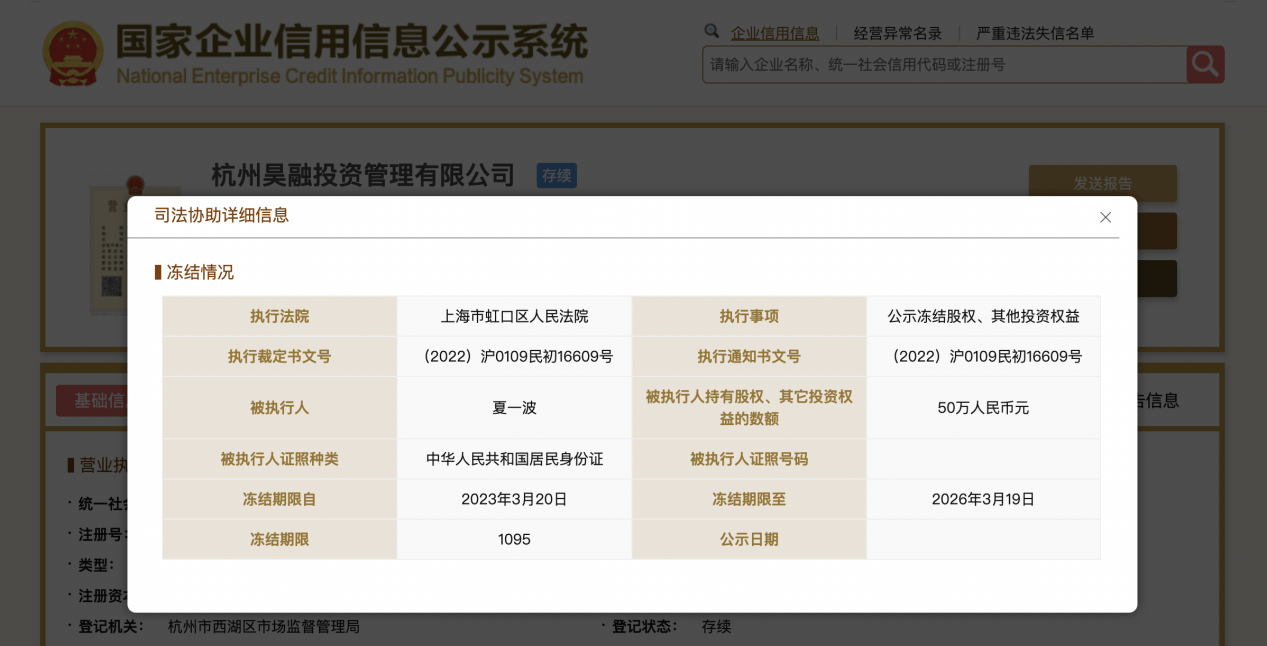Open the business license thumbnail image
This screenshot has width=1267, height=646.
pos(118,250)
